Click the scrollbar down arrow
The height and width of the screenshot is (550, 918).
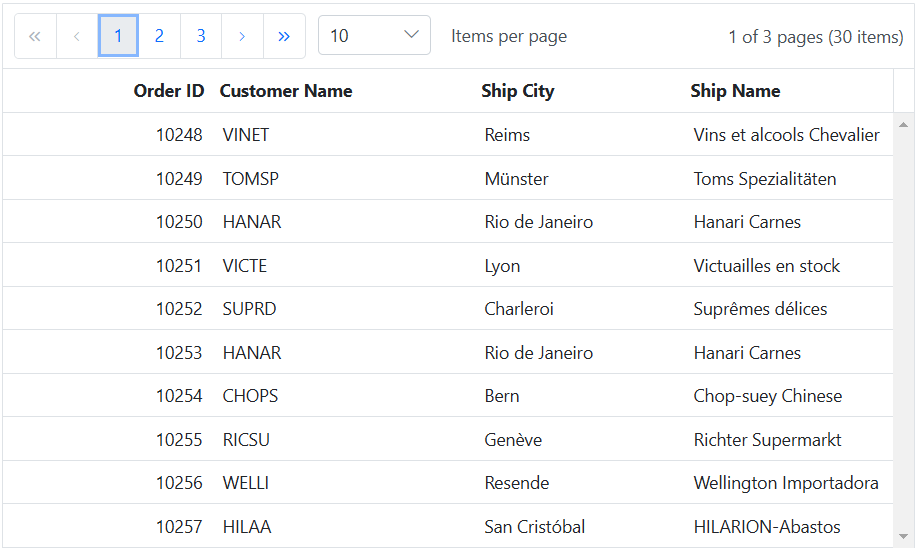click(x=903, y=537)
